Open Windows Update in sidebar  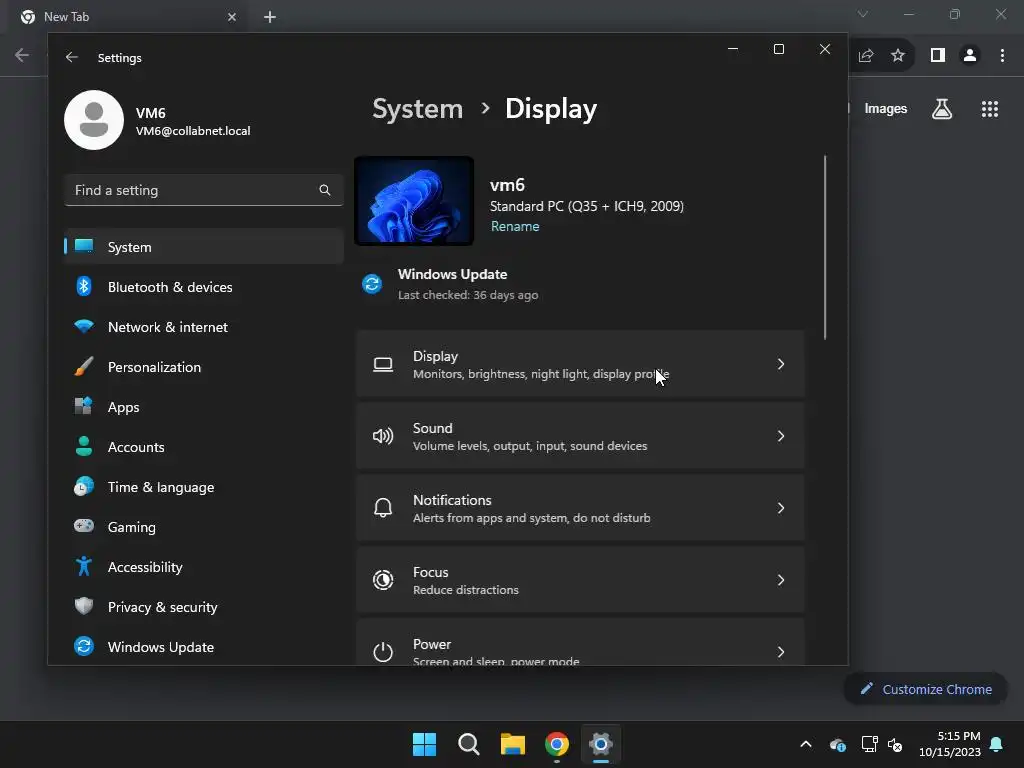click(x=204, y=647)
